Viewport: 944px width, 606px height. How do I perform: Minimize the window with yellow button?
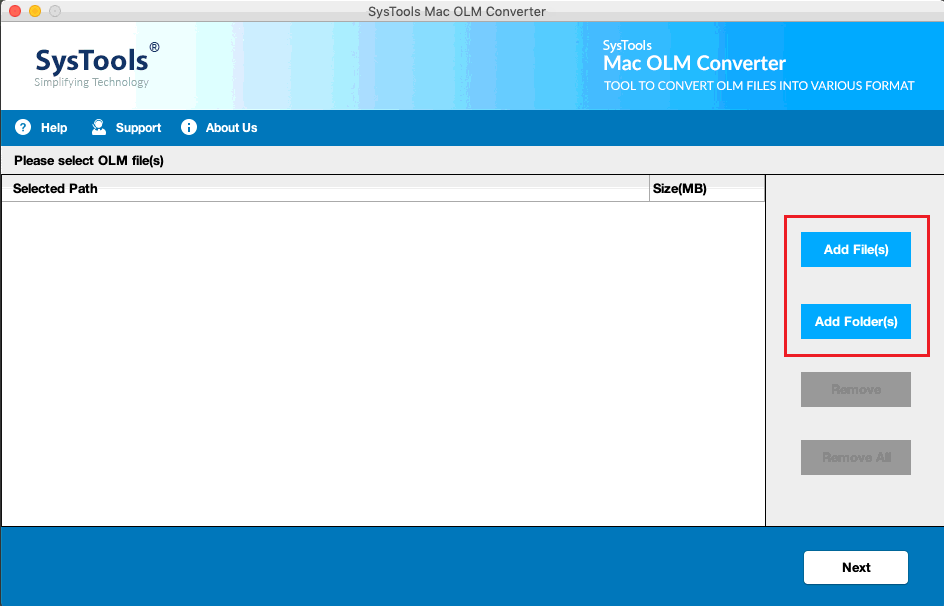[35, 11]
